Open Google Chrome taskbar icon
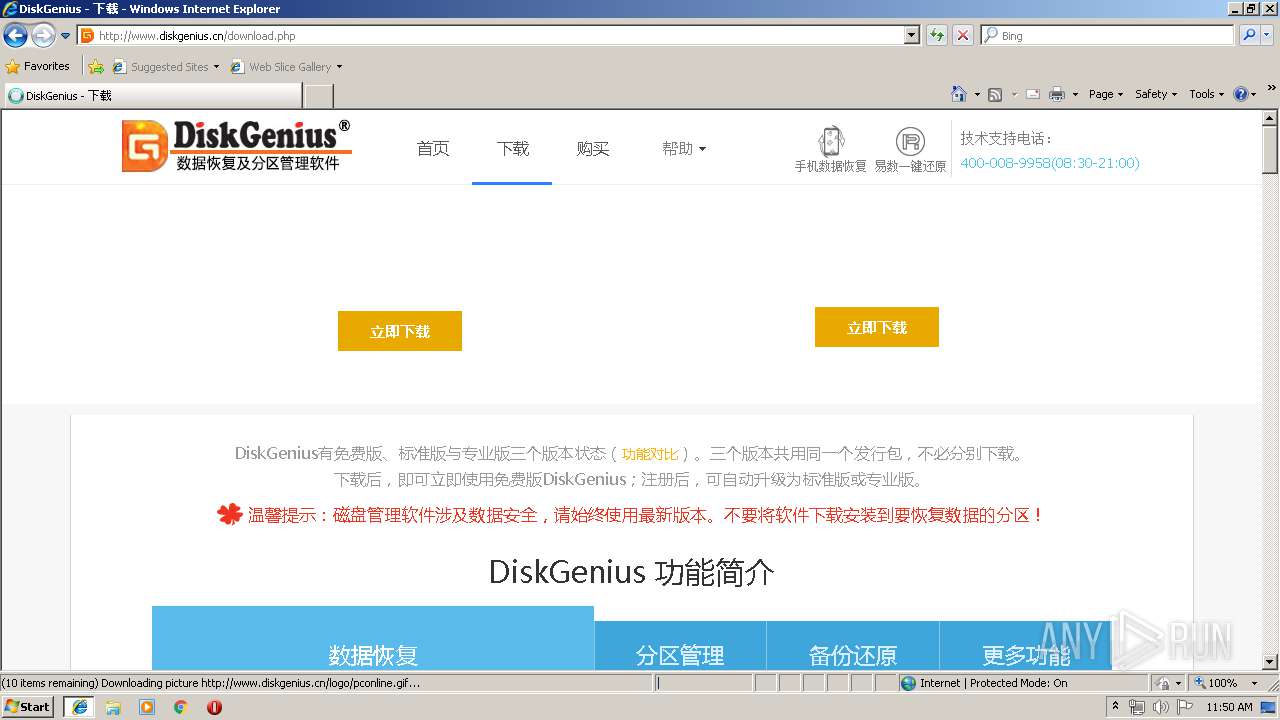This screenshot has height=720, width=1280. (x=181, y=707)
